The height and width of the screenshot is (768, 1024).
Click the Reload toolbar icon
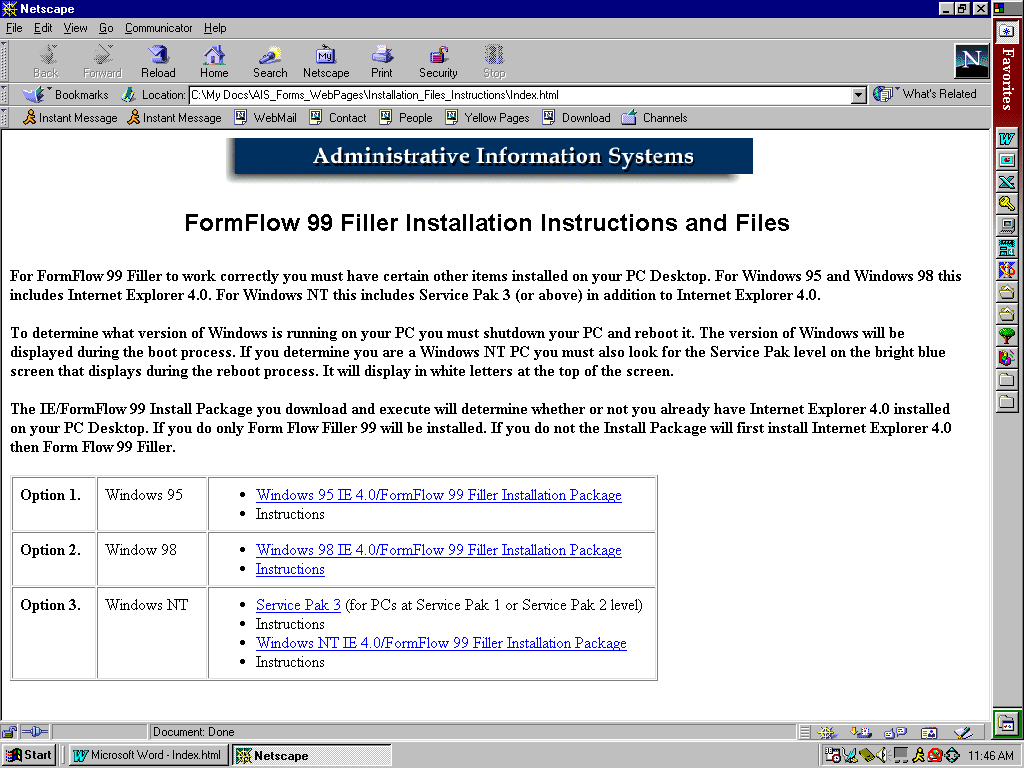(158, 60)
